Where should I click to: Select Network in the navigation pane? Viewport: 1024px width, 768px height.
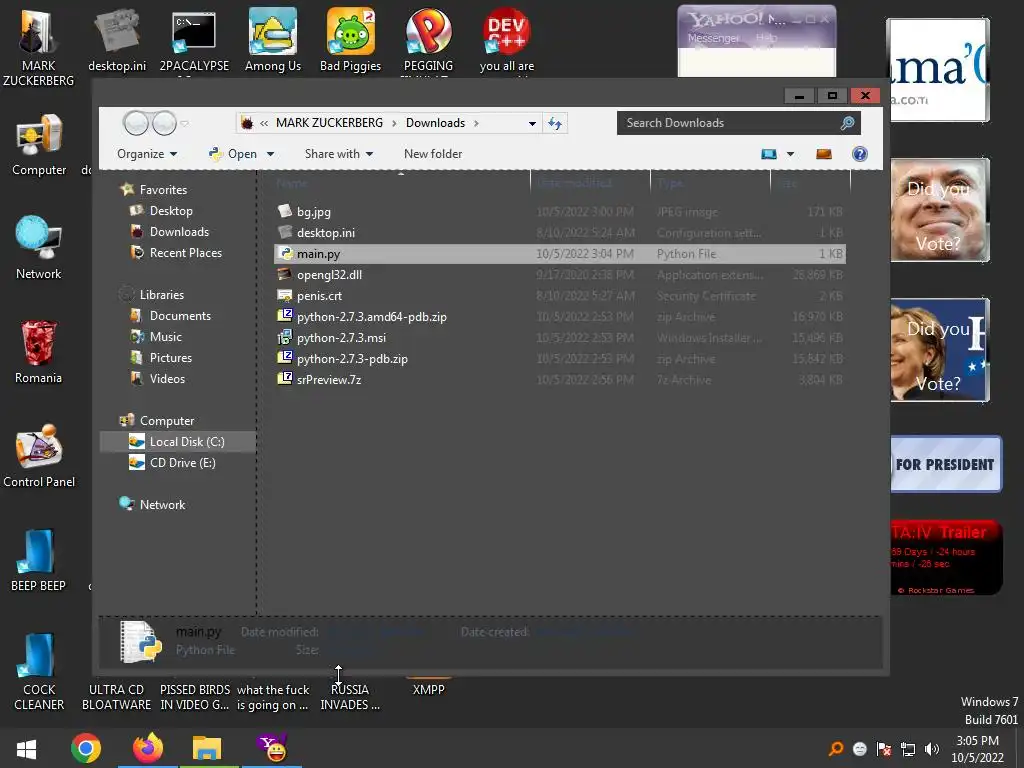162,505
